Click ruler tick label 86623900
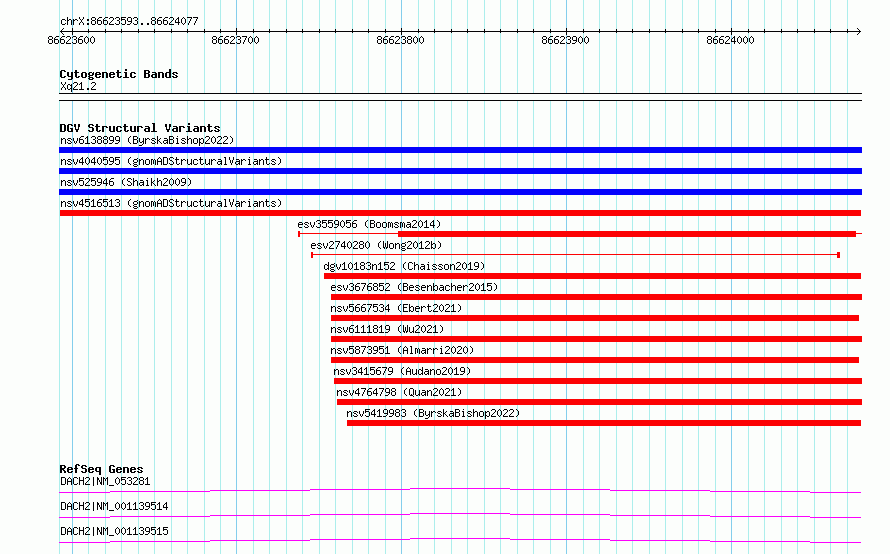890x554 pixels. (565, 40)
